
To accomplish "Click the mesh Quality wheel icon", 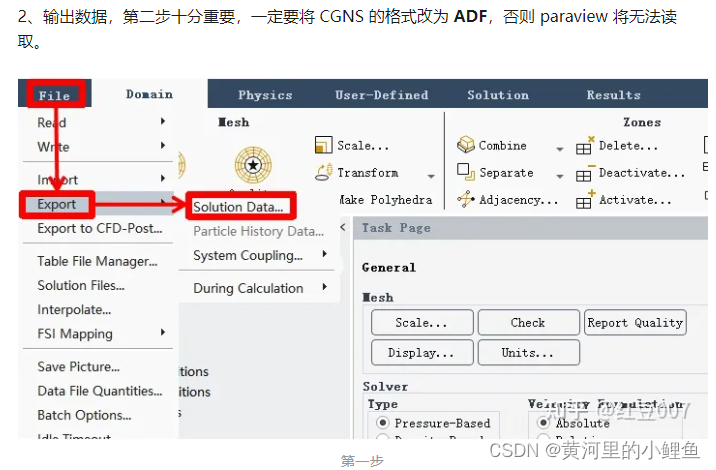I will pos(253,165).
